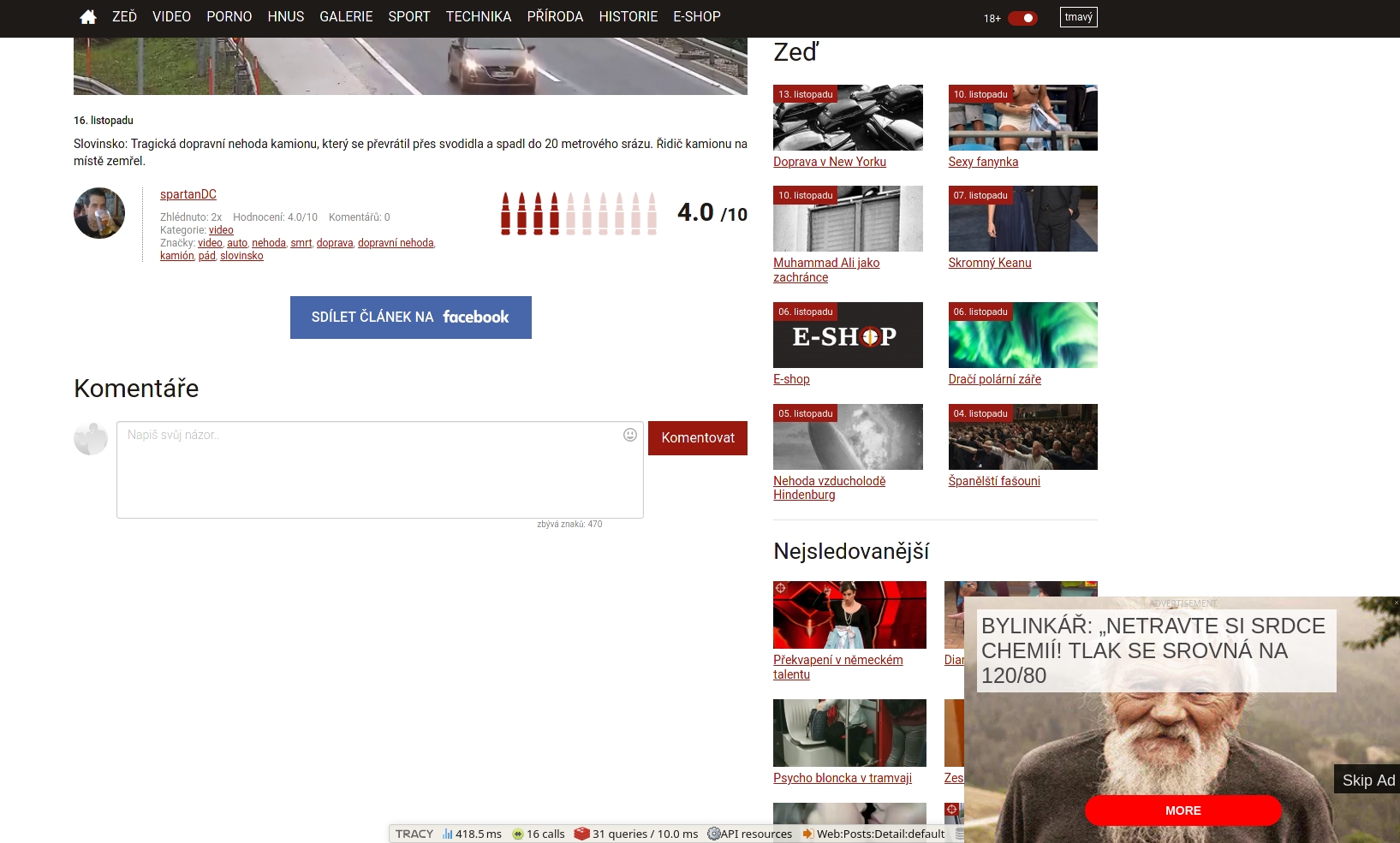Viewport: 1400px width, 843px height.
Task: Click into the comment text field
Action: coord(368,469)
